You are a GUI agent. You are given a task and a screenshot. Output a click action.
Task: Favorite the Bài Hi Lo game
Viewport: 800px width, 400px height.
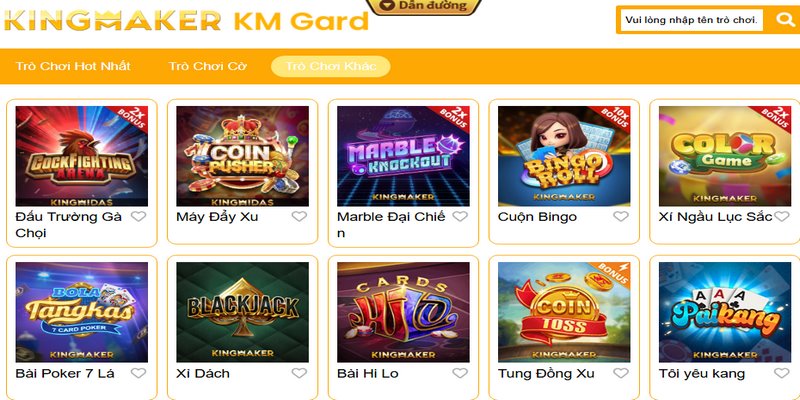460,373
